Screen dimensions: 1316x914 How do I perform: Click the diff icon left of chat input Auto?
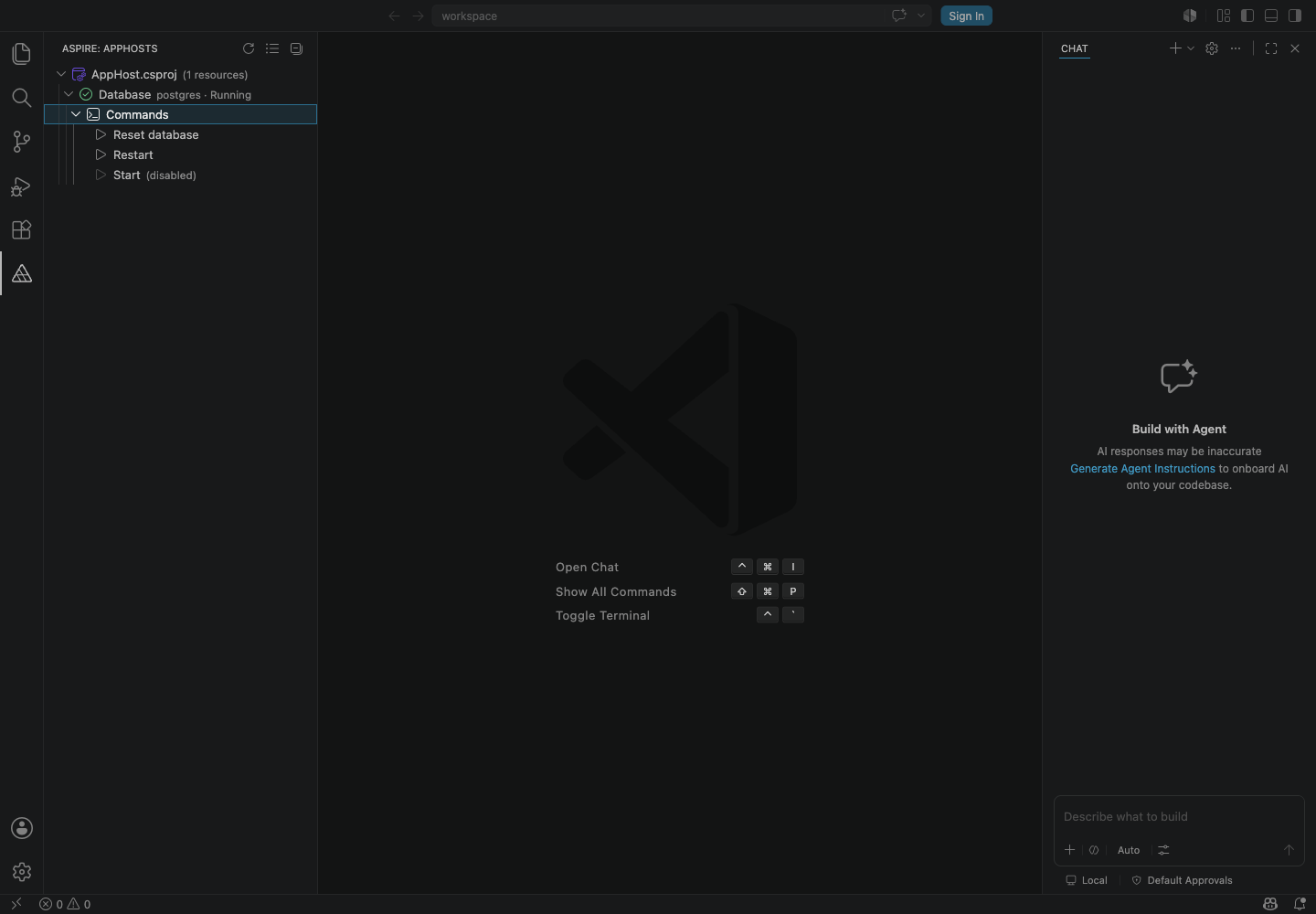(x=1094, y=850)
